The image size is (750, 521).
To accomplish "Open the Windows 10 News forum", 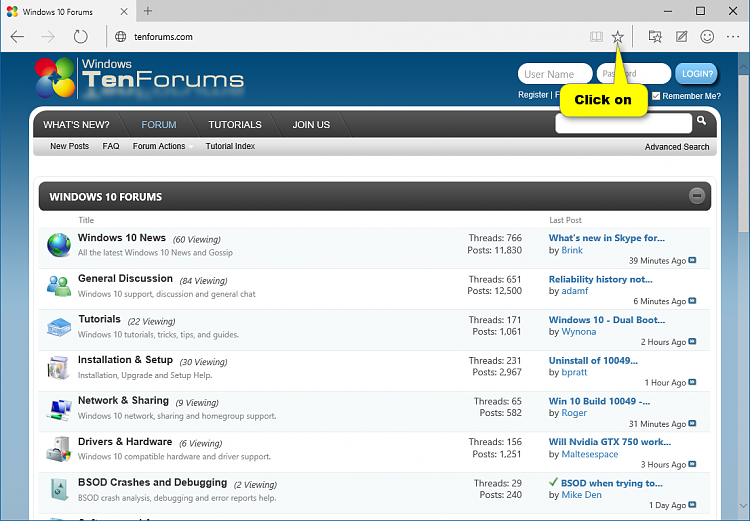I will click(x=122, y=238).
